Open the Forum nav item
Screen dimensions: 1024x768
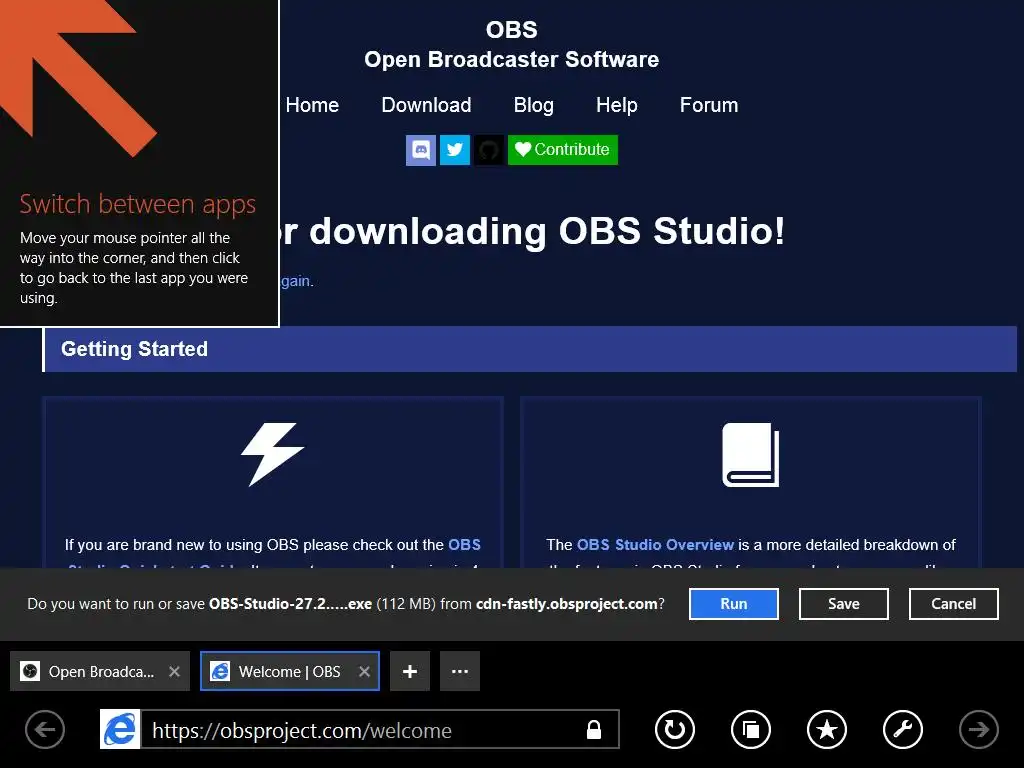pyautogui.click(x=709, y=105)
